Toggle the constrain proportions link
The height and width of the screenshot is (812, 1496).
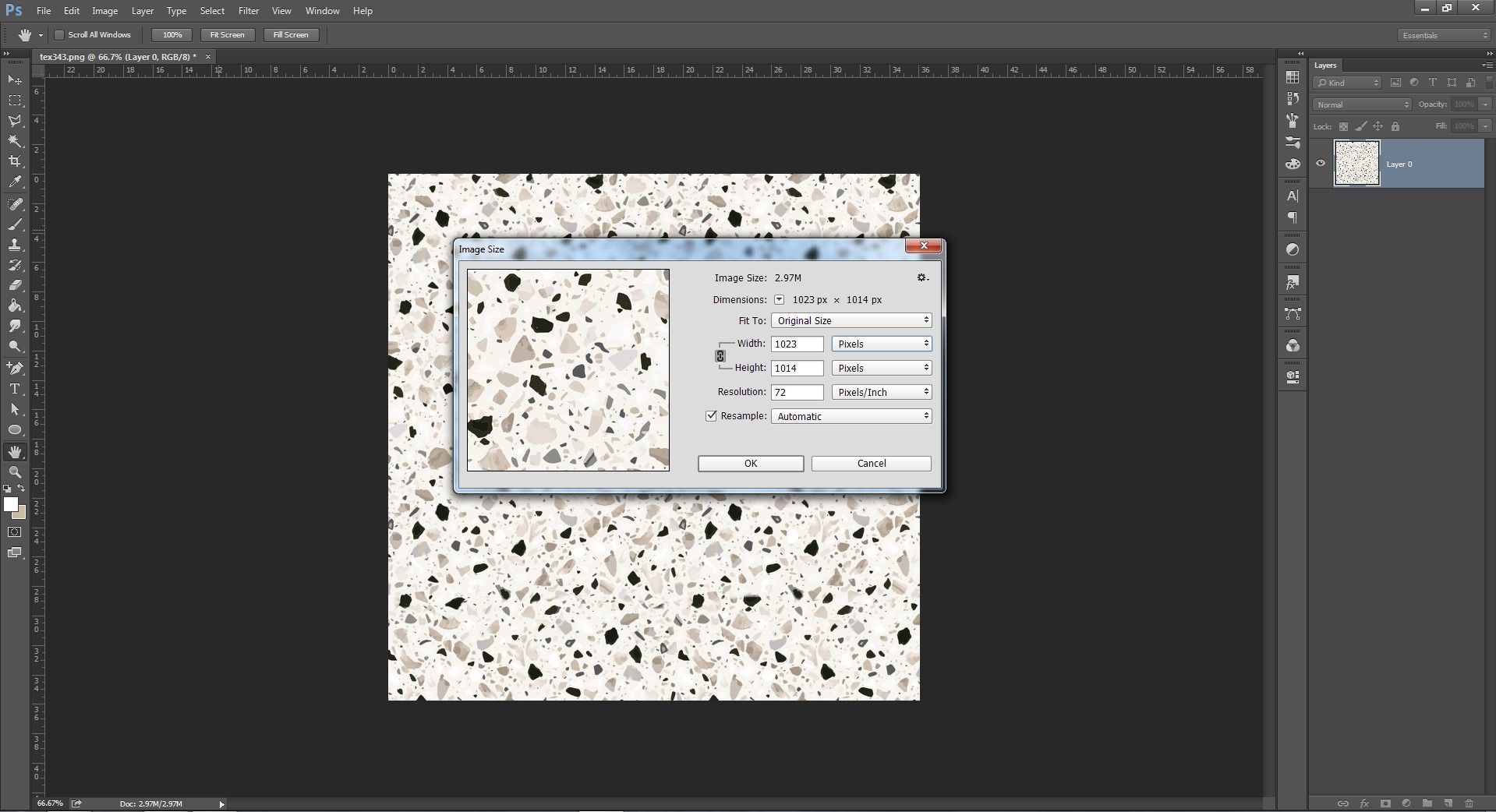coord(720,356)
